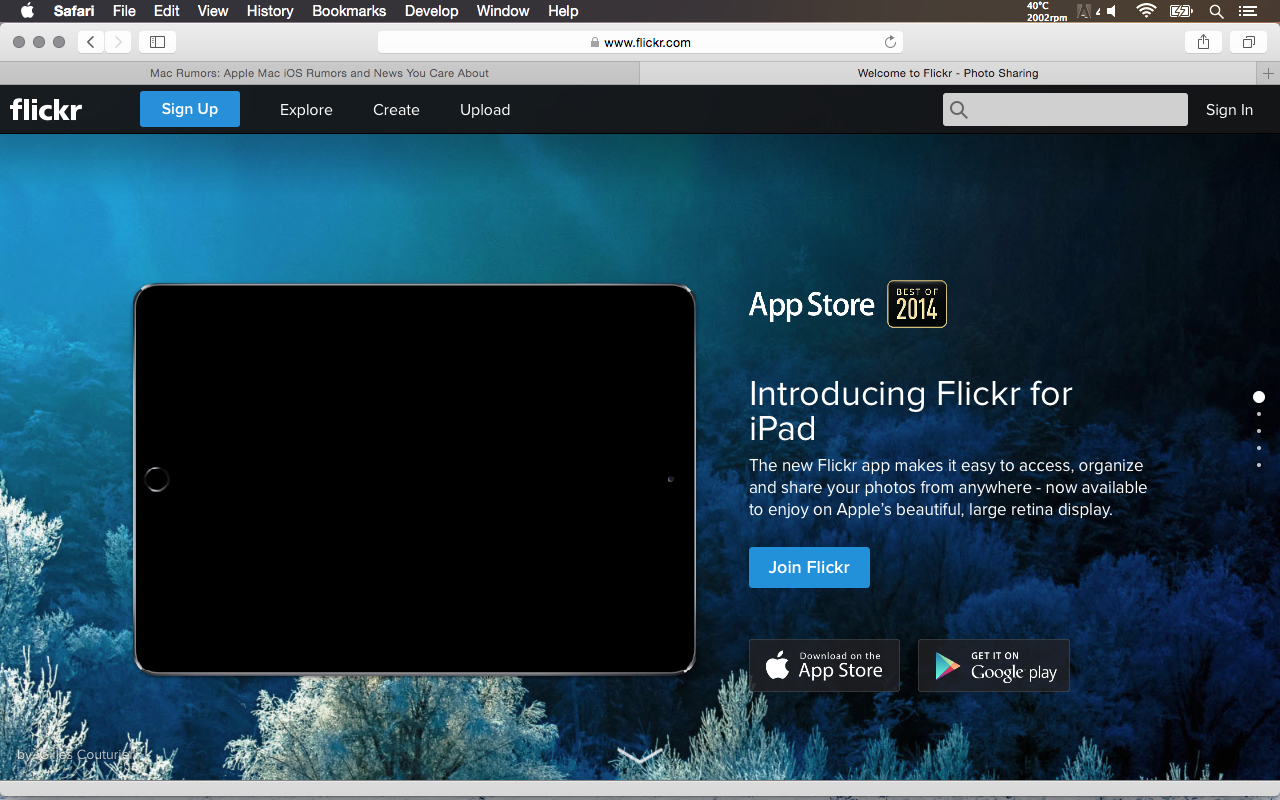Select the fifth slide indicator dot
Image resolution: width=1280 pixels, height=800 pixels.
tap(1259, 465)
